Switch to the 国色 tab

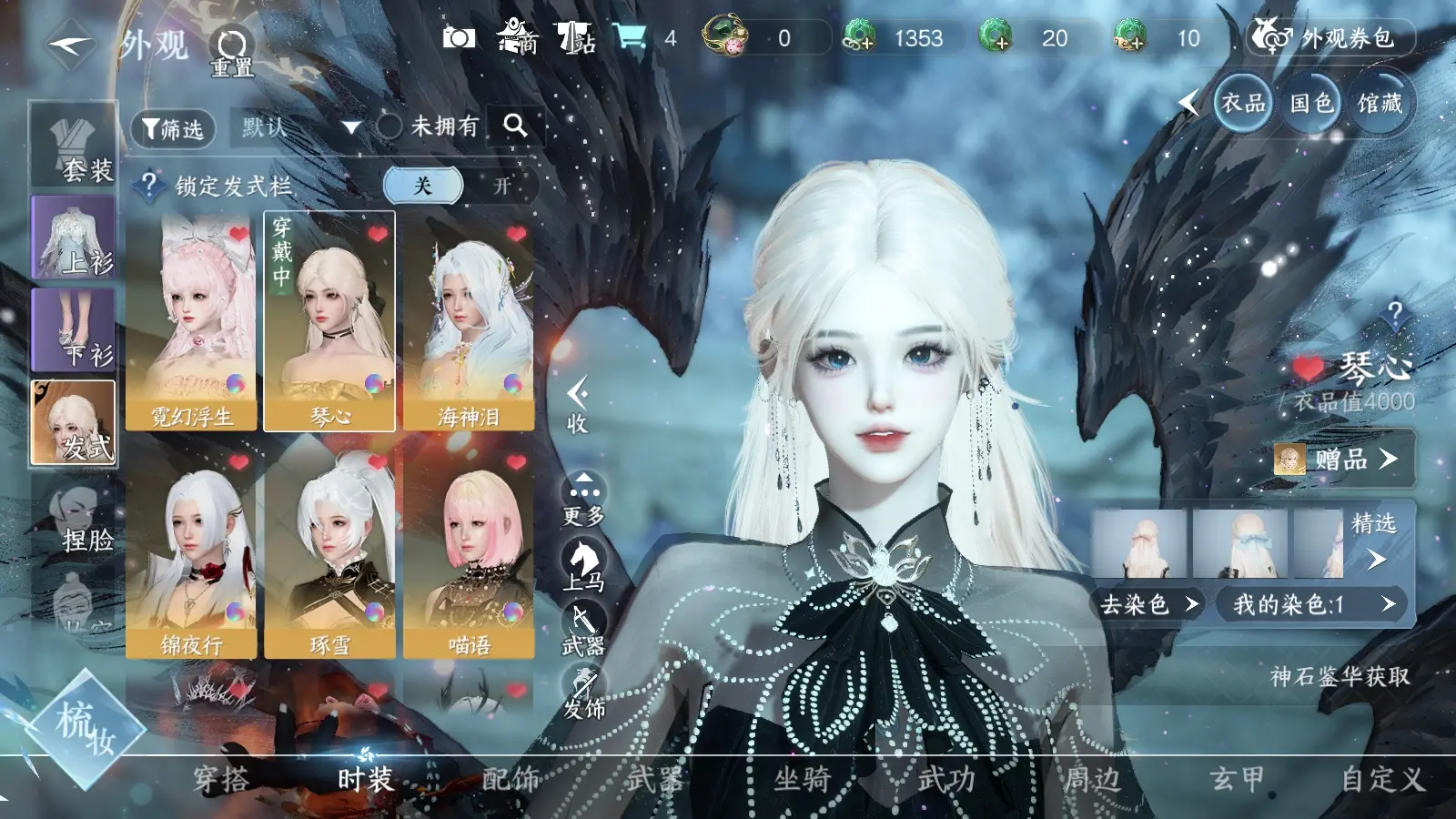click(x=1311, y=103)
